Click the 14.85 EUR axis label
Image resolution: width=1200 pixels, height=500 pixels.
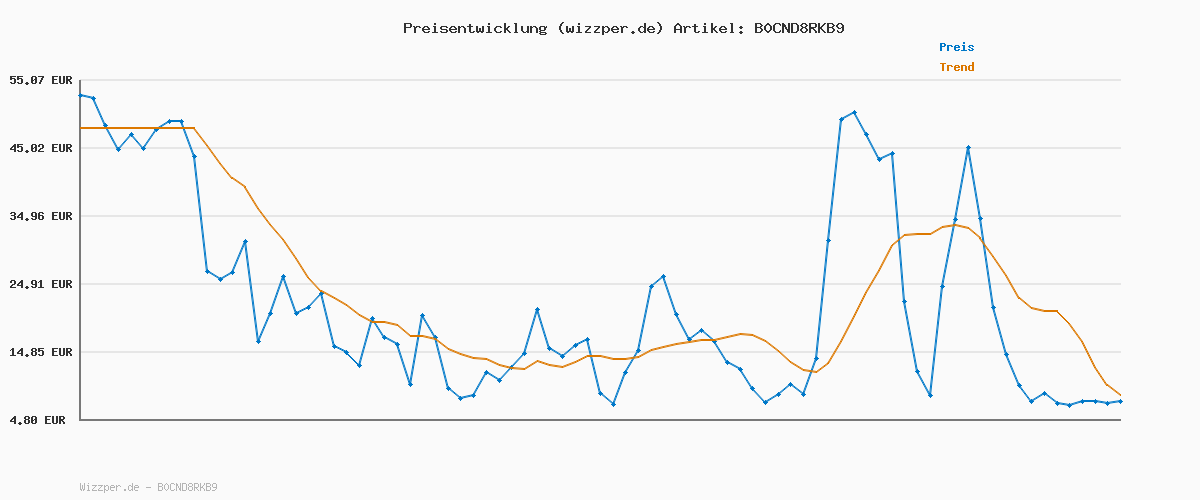(x=40, y=352)
